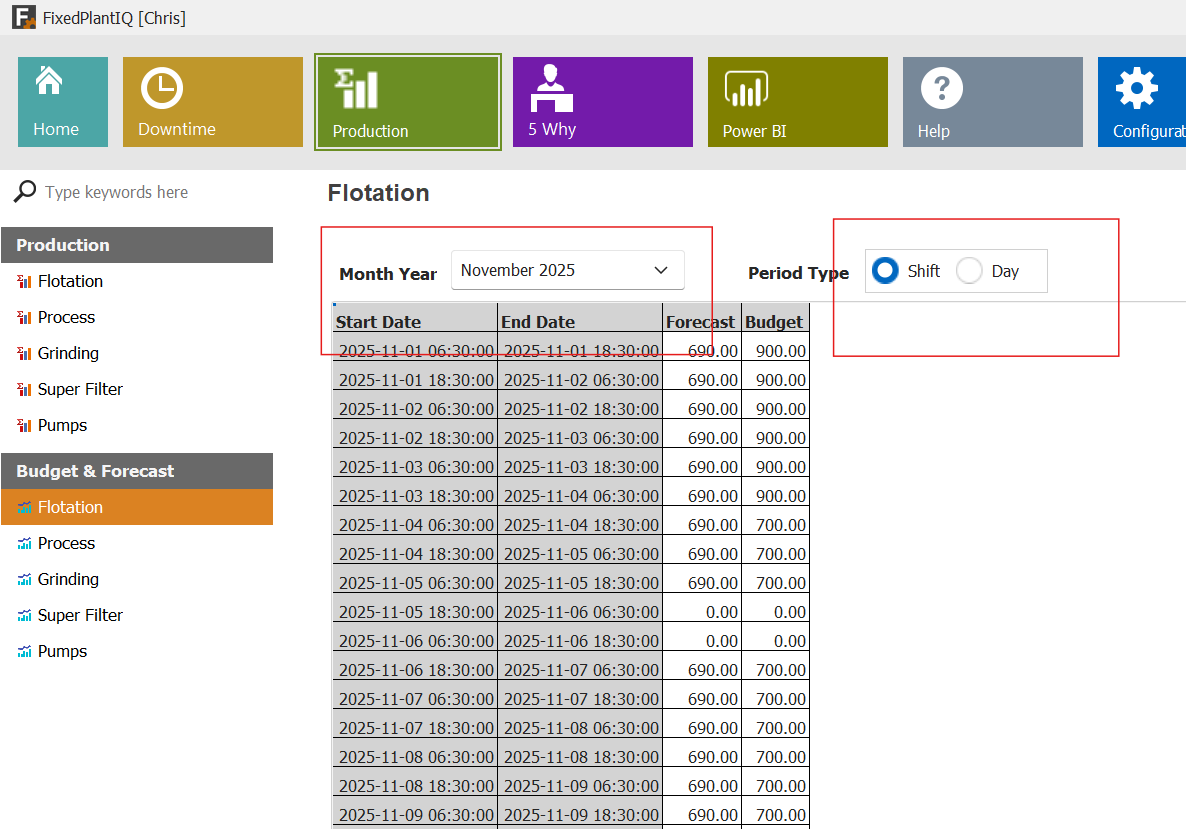Select the Production chart tile

tap(407, 102)
